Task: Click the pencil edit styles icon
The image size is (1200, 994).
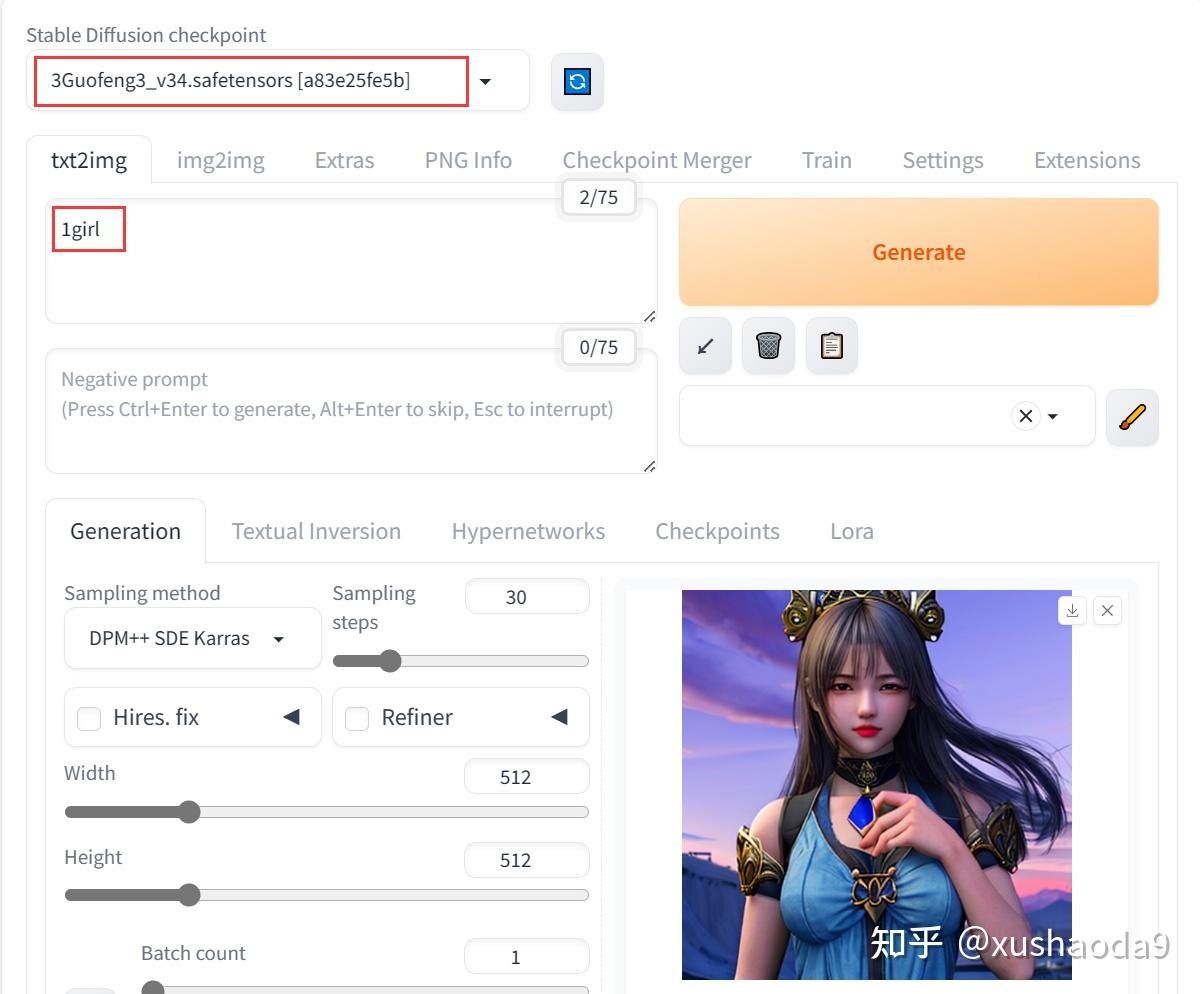Action: coord(1132,417)
